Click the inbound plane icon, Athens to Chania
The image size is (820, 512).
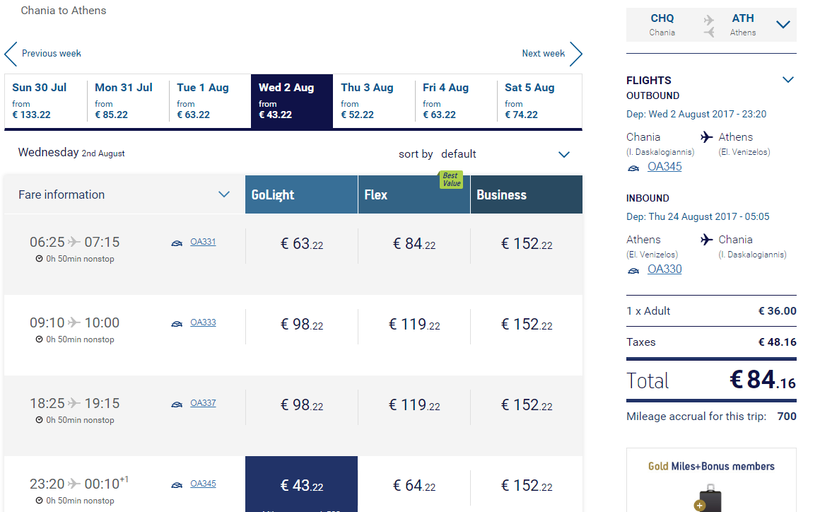click(707, 240)
